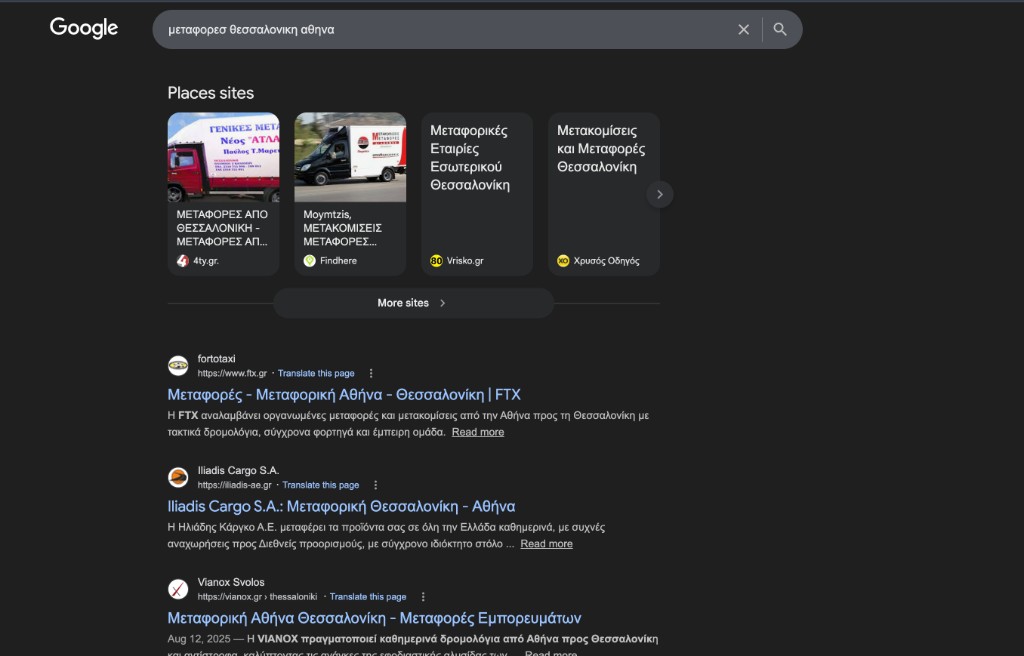Expand Read more on the FTX snippet
The height and width of the screenshot is (656, 1024).
(x=477, y=432)
